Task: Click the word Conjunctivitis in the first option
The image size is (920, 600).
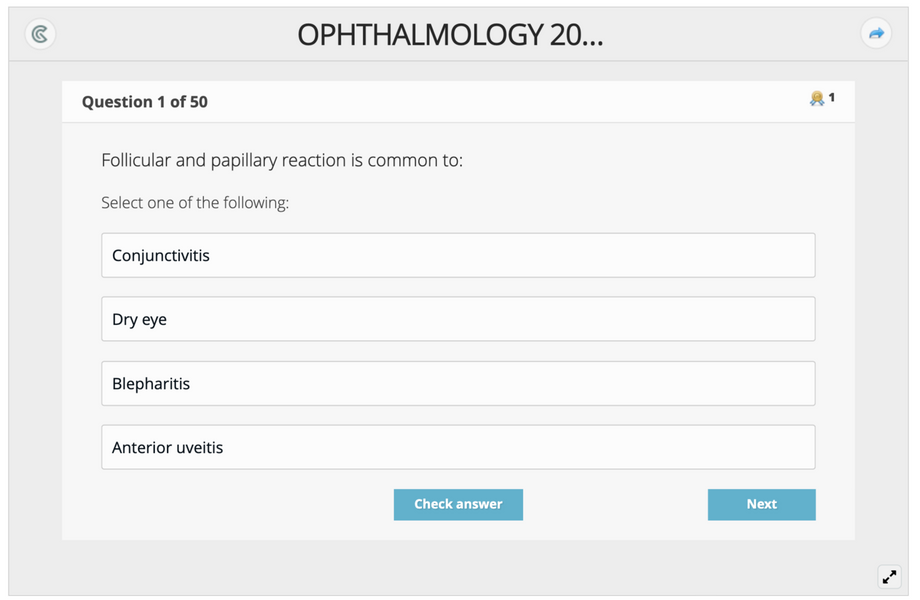Action: [161, 256]
